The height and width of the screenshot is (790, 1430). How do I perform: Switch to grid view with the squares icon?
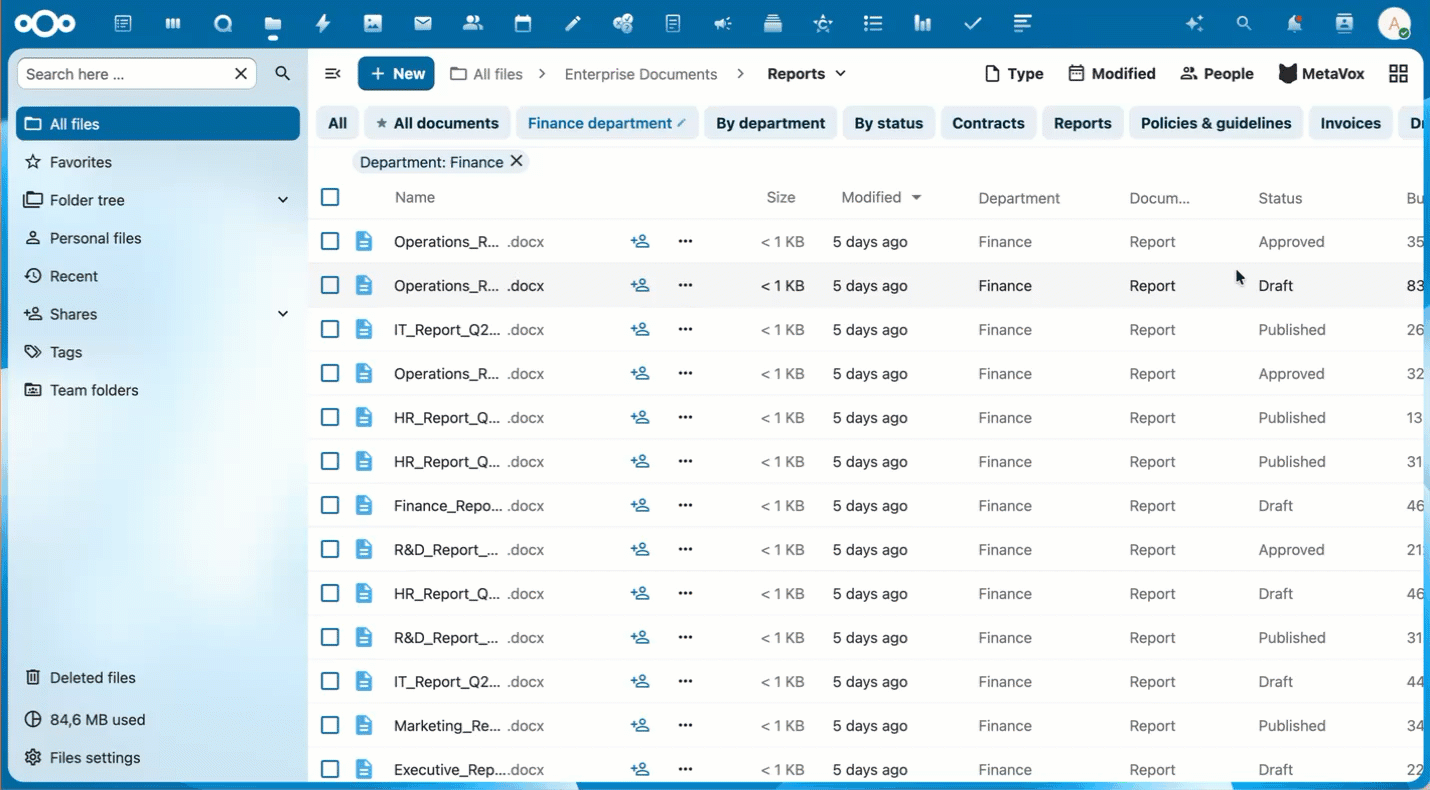[1398, 73]
